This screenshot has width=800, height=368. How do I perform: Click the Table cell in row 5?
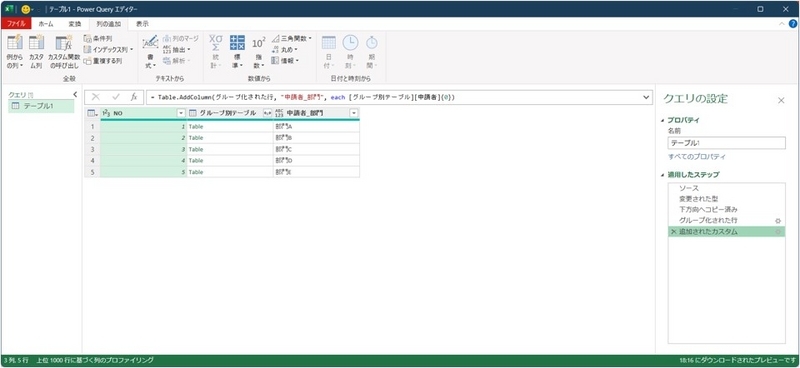click(230, 172)
